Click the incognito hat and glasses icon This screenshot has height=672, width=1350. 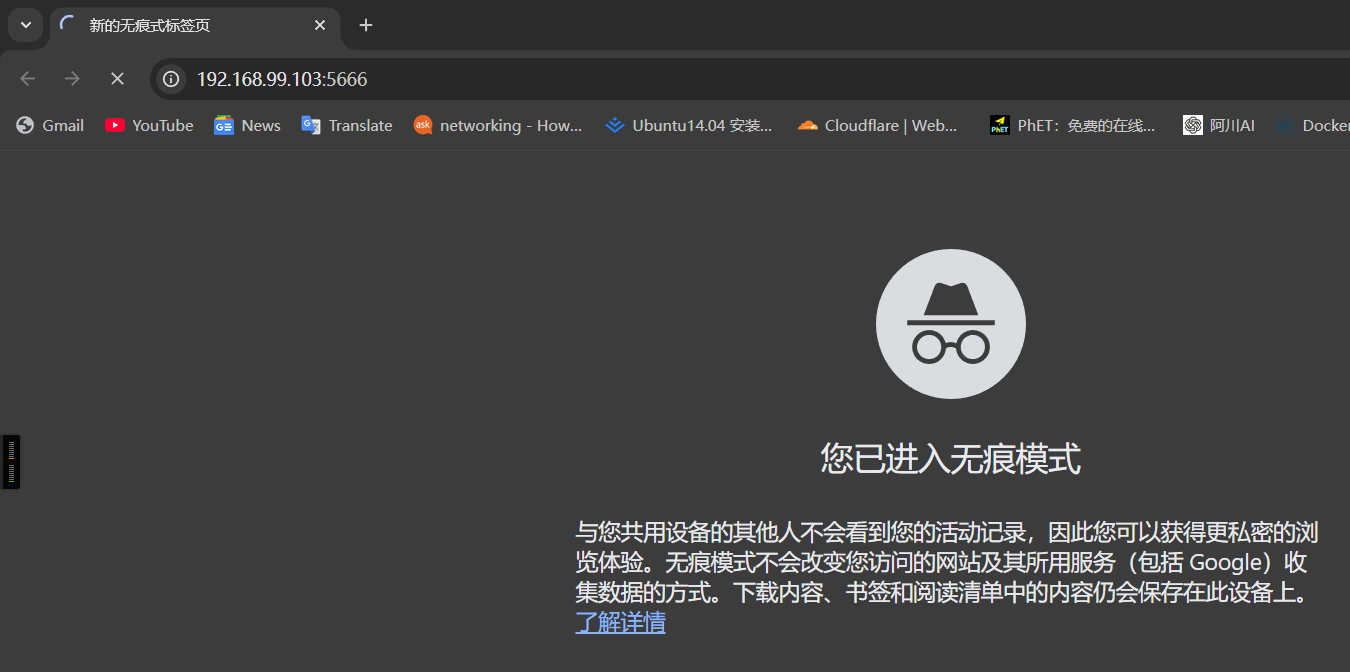click(951, 324)
